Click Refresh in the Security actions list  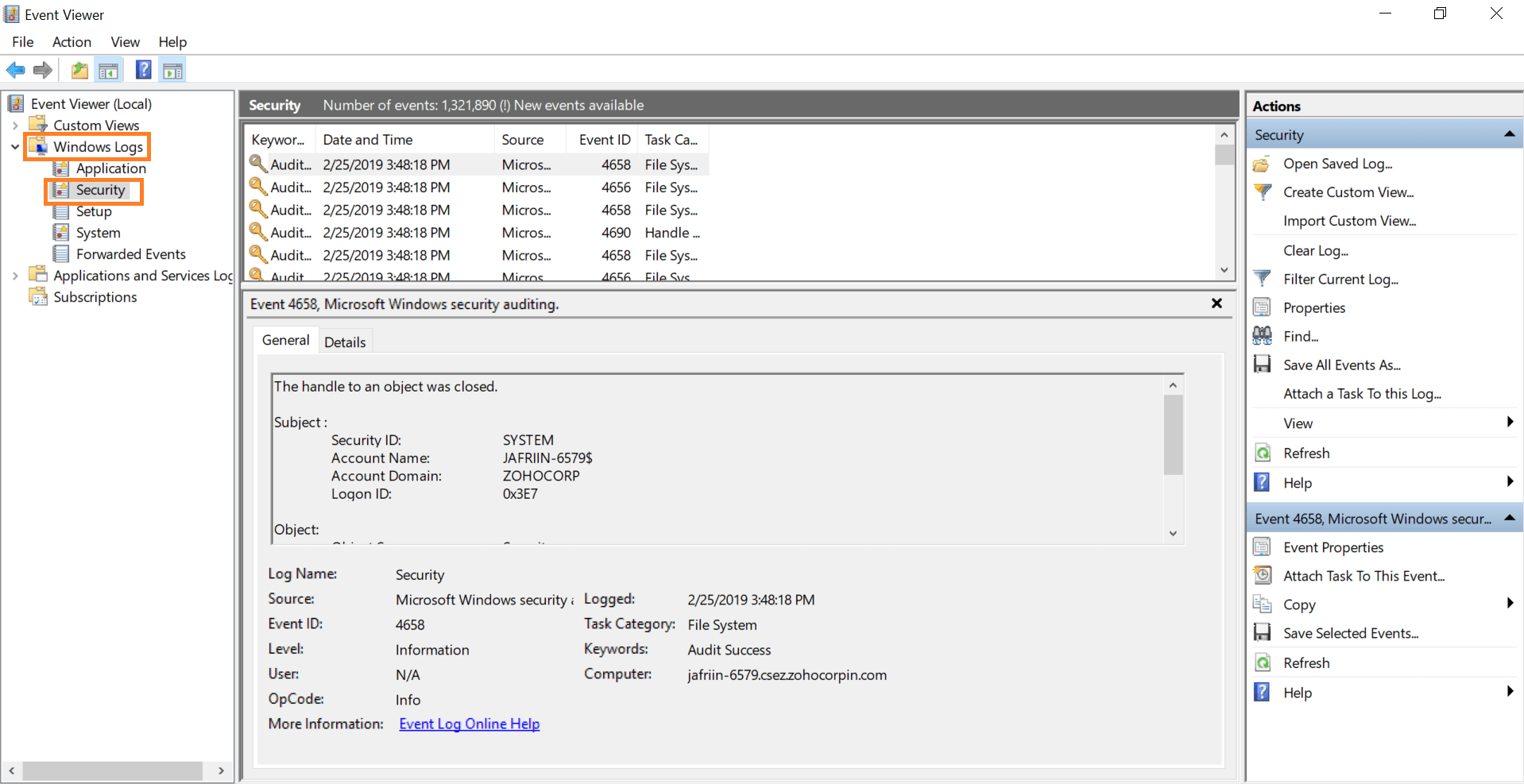pyautogui.click(x=1306, y=453)
